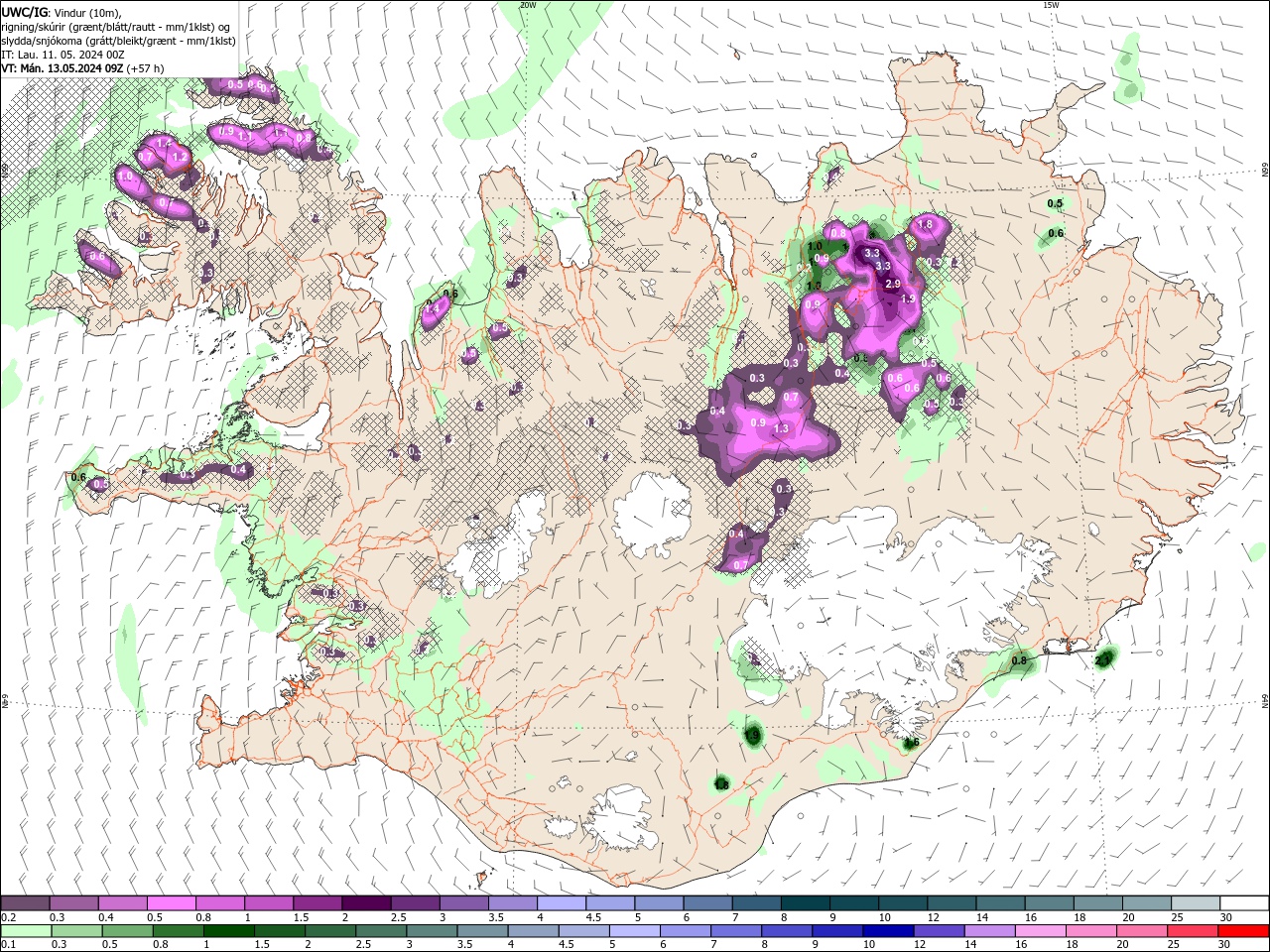The height and width of the screenshot is (952, 1270).
Task: Click the '(+57 h)' forecast offset text
Action: point(146,68)
